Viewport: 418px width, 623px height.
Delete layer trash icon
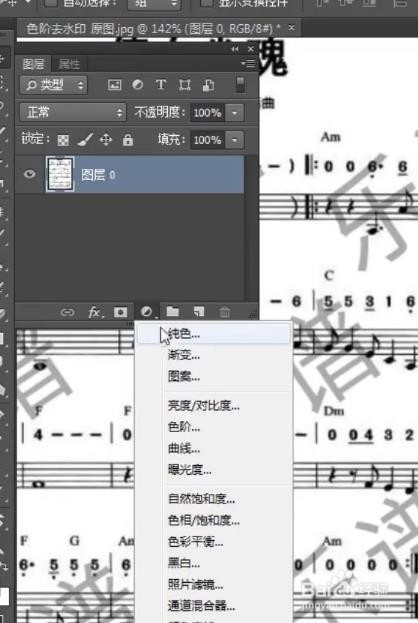(x=224, y=312)
